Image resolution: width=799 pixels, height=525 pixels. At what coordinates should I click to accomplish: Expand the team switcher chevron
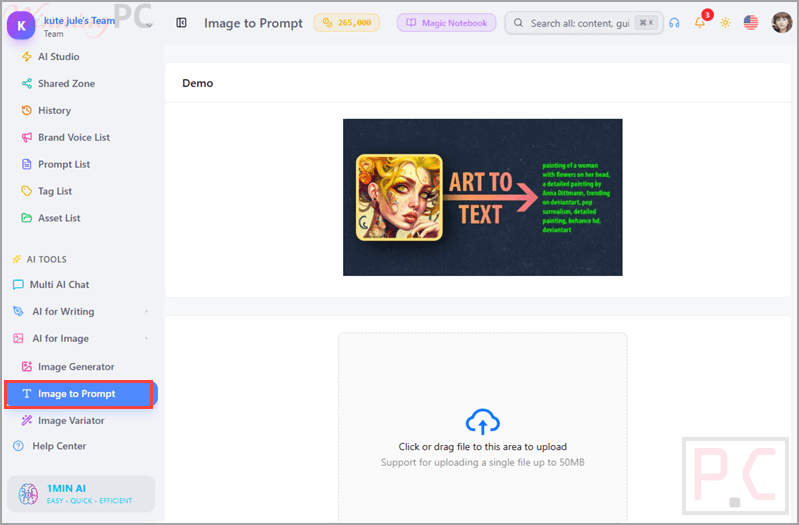click(x=149, y=25)
